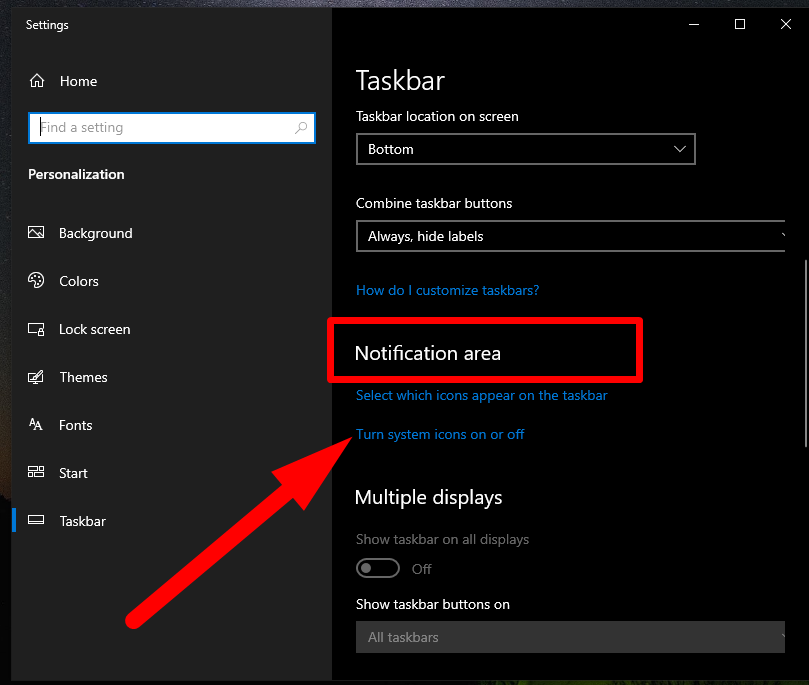
Task: Open Themes settings
Action: tap(83, 377)
